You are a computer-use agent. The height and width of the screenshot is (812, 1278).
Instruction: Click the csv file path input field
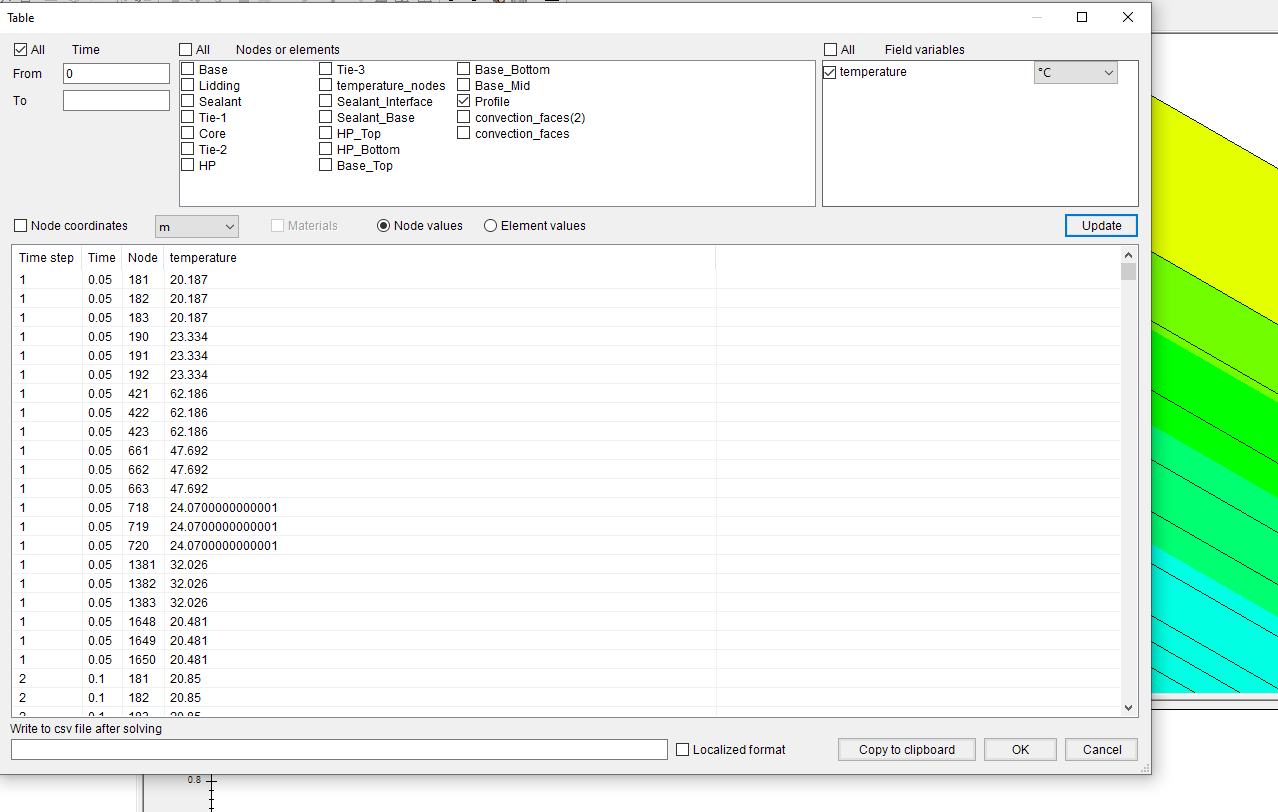tap(339, 749)
